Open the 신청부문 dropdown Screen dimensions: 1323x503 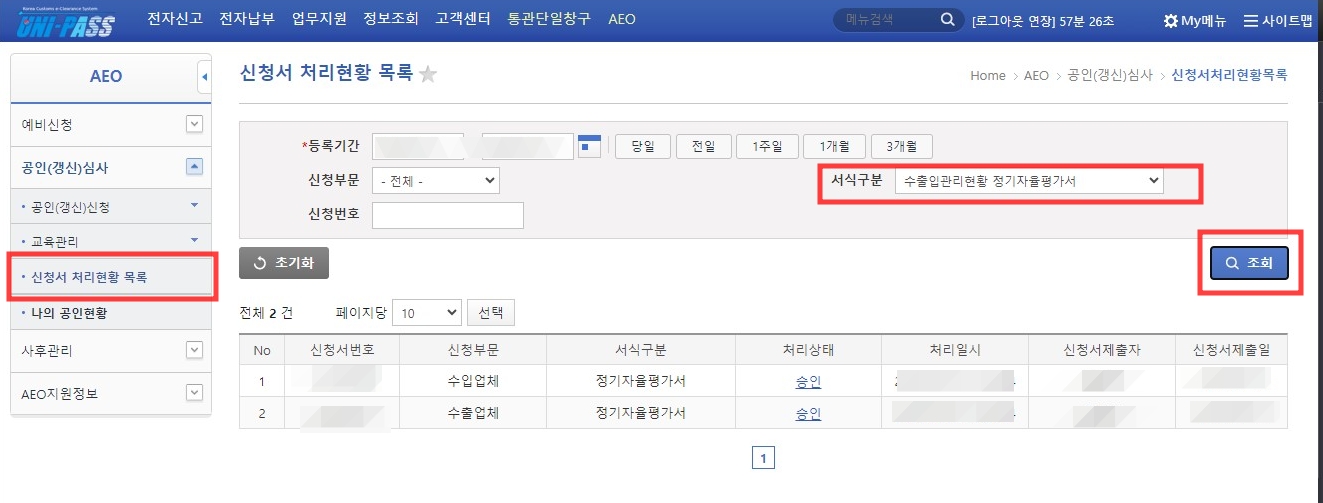[x=436, y=181]
